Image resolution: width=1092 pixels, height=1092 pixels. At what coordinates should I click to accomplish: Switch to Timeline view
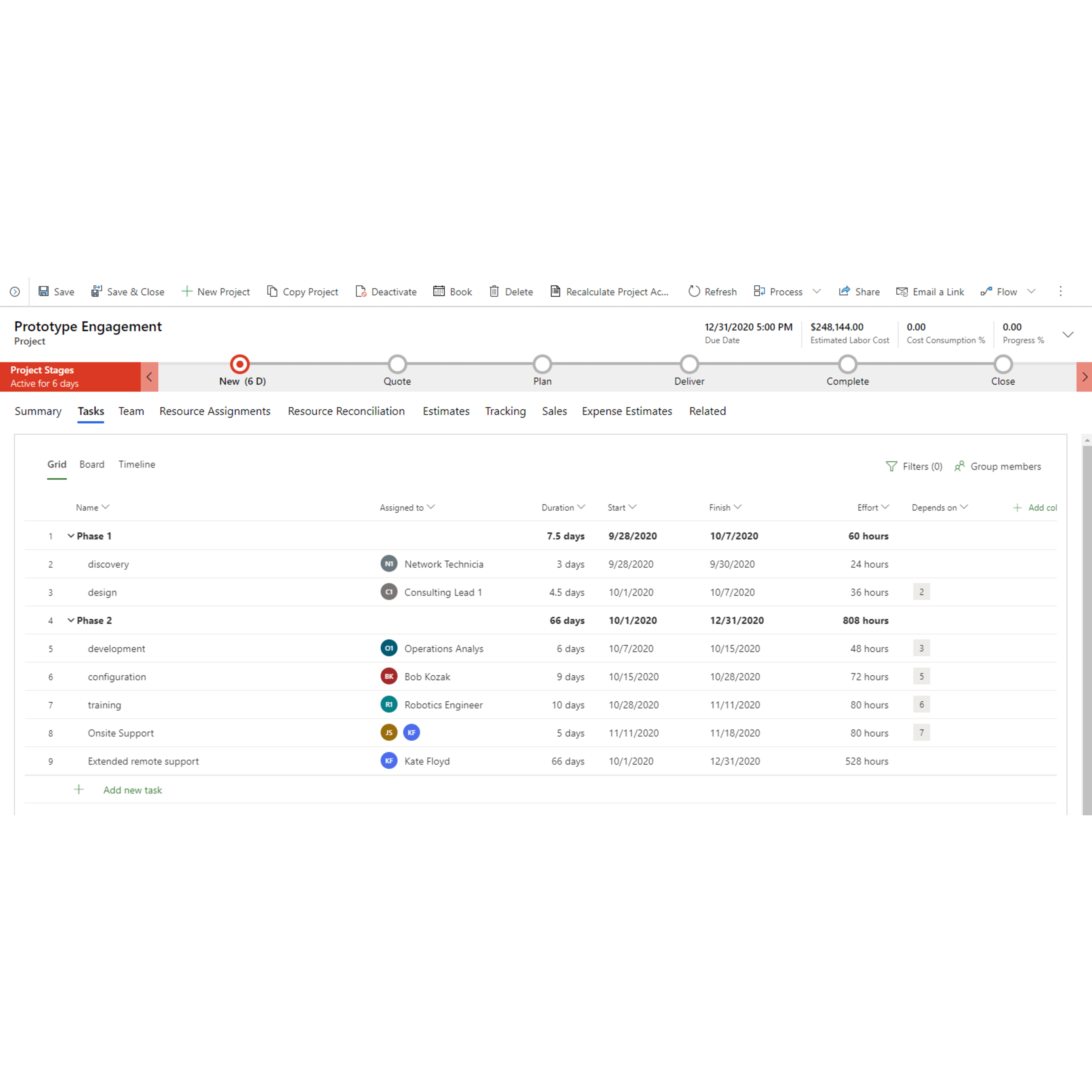pos(137,464)
